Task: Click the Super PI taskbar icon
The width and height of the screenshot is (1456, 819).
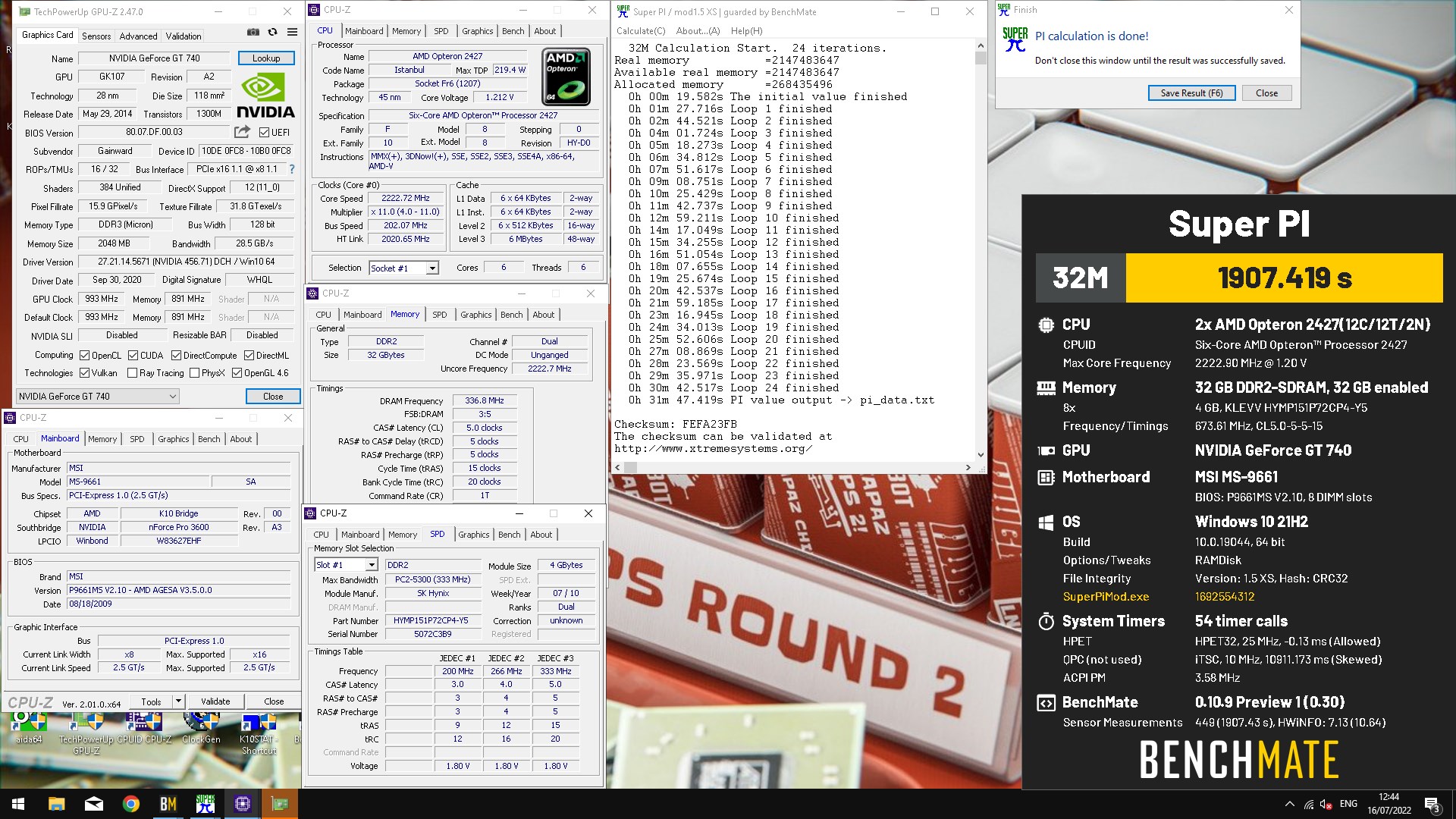Action: 206,804
